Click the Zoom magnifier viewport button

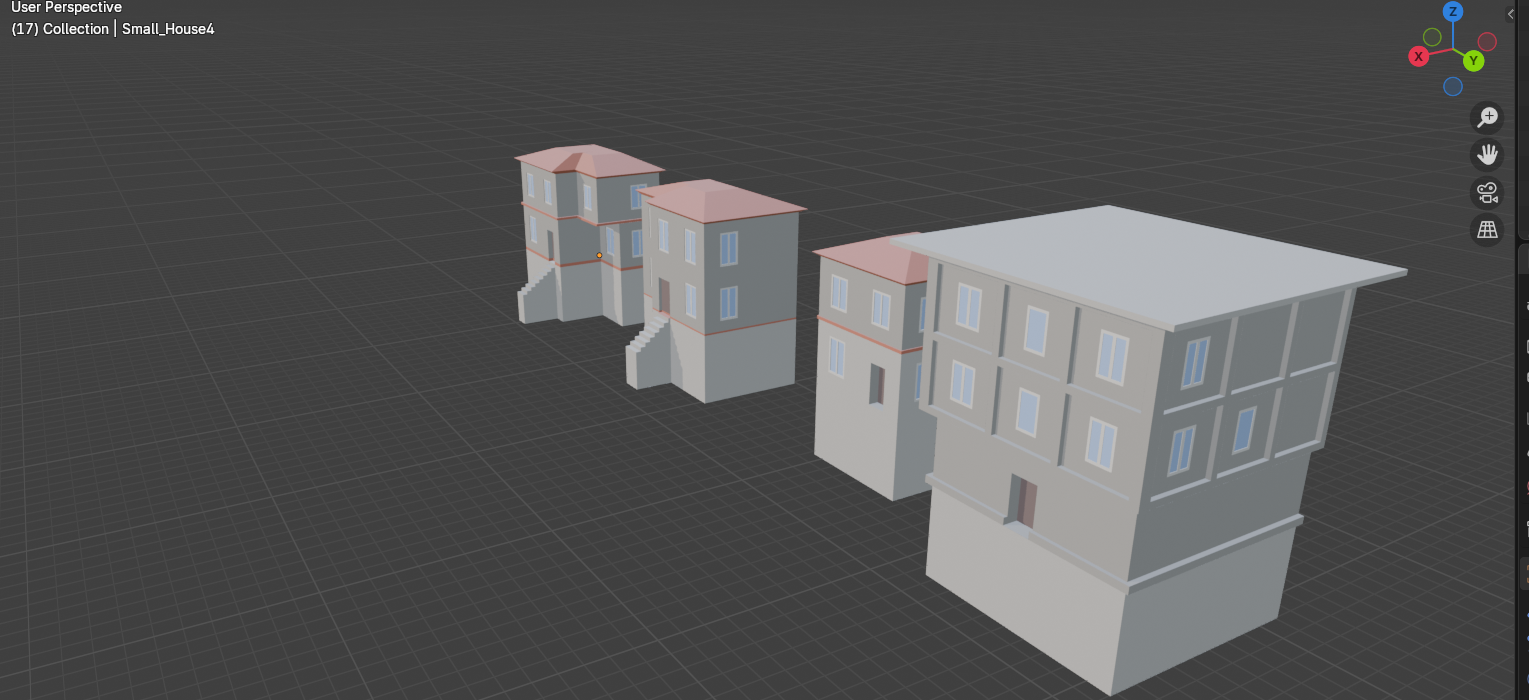point(1488,117)
